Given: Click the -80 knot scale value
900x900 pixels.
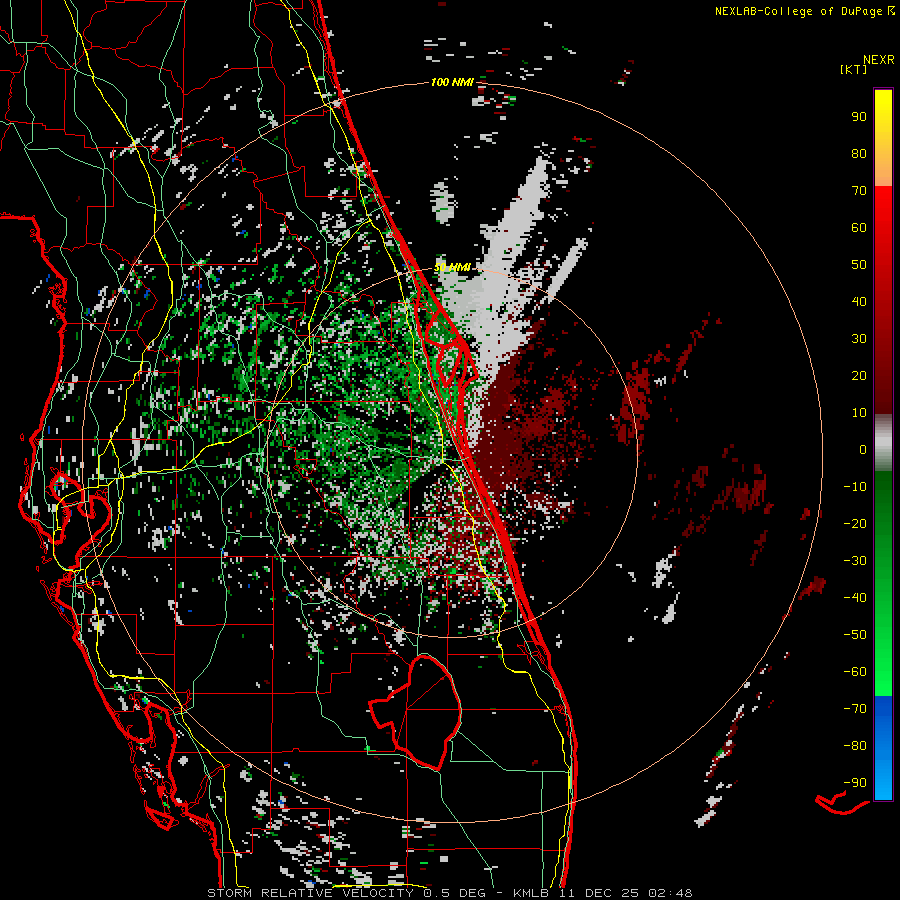Looking at the screenshot, I should [855, 746].
